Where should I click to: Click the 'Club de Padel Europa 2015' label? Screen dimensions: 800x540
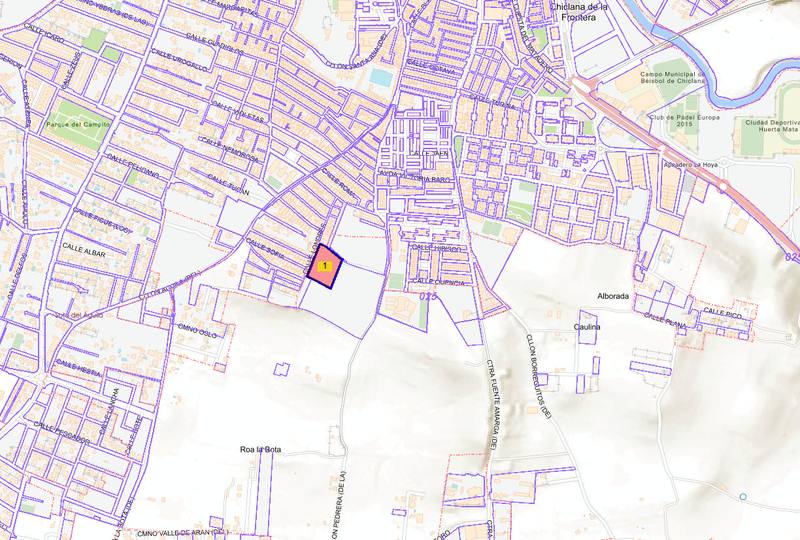685,120
